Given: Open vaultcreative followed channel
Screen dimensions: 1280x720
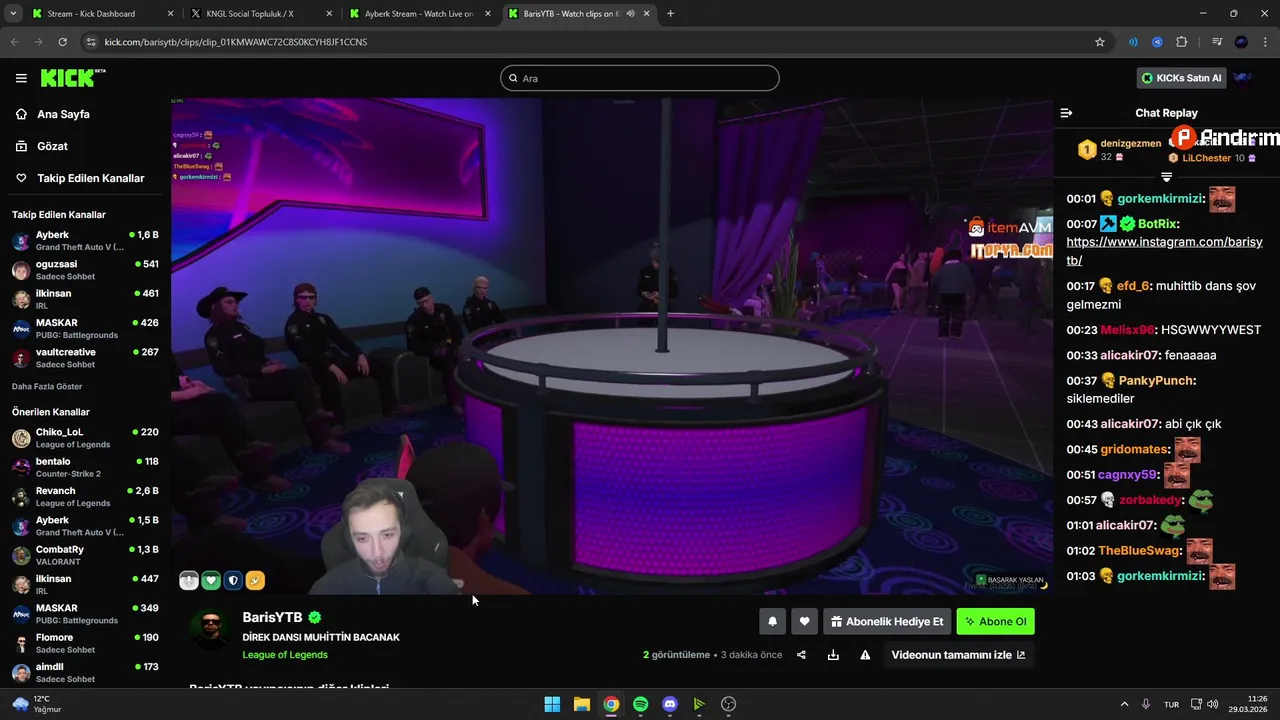Looking at the screenshot, I should coord(85,358).
